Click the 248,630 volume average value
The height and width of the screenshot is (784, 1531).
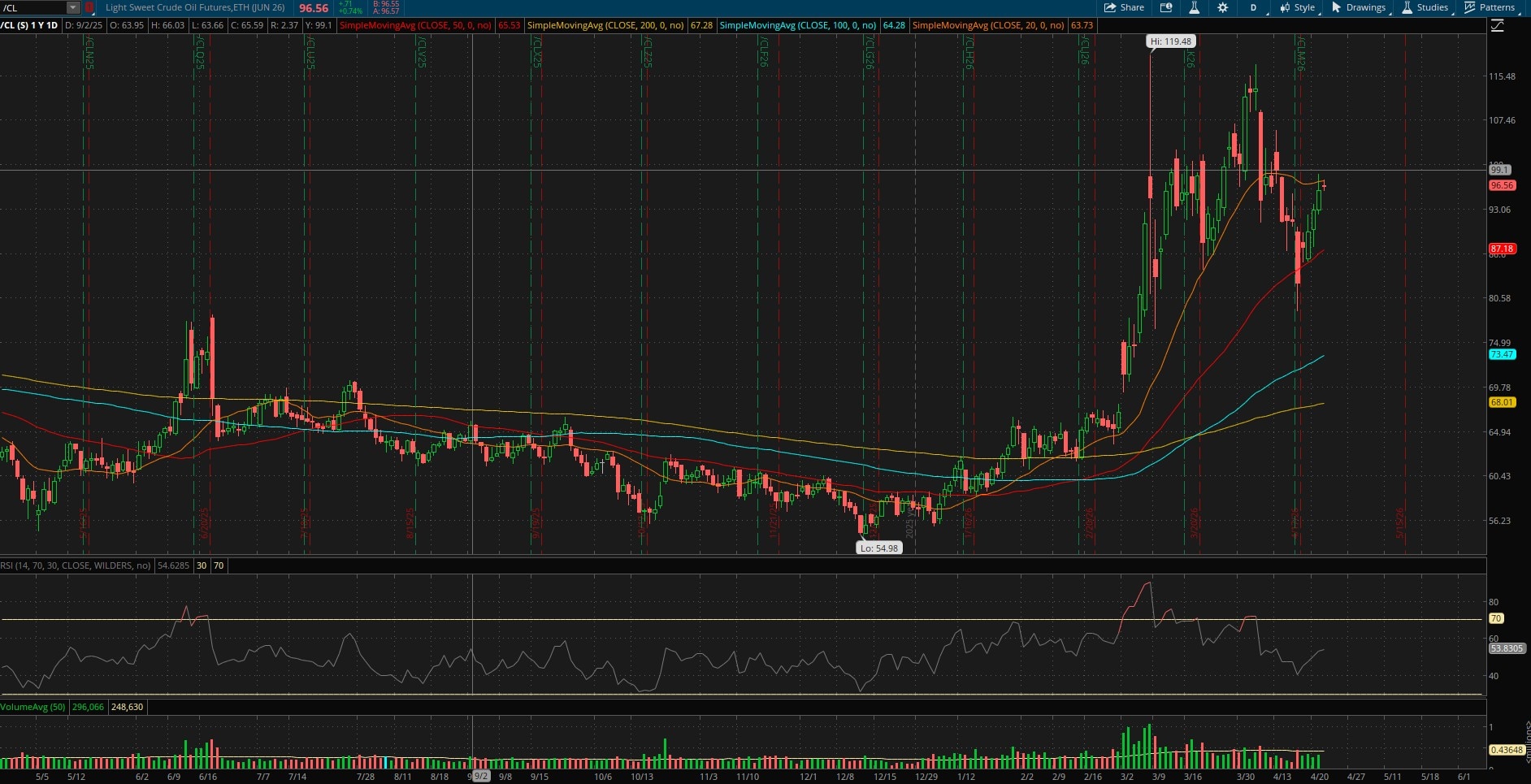tap(127, 707)
